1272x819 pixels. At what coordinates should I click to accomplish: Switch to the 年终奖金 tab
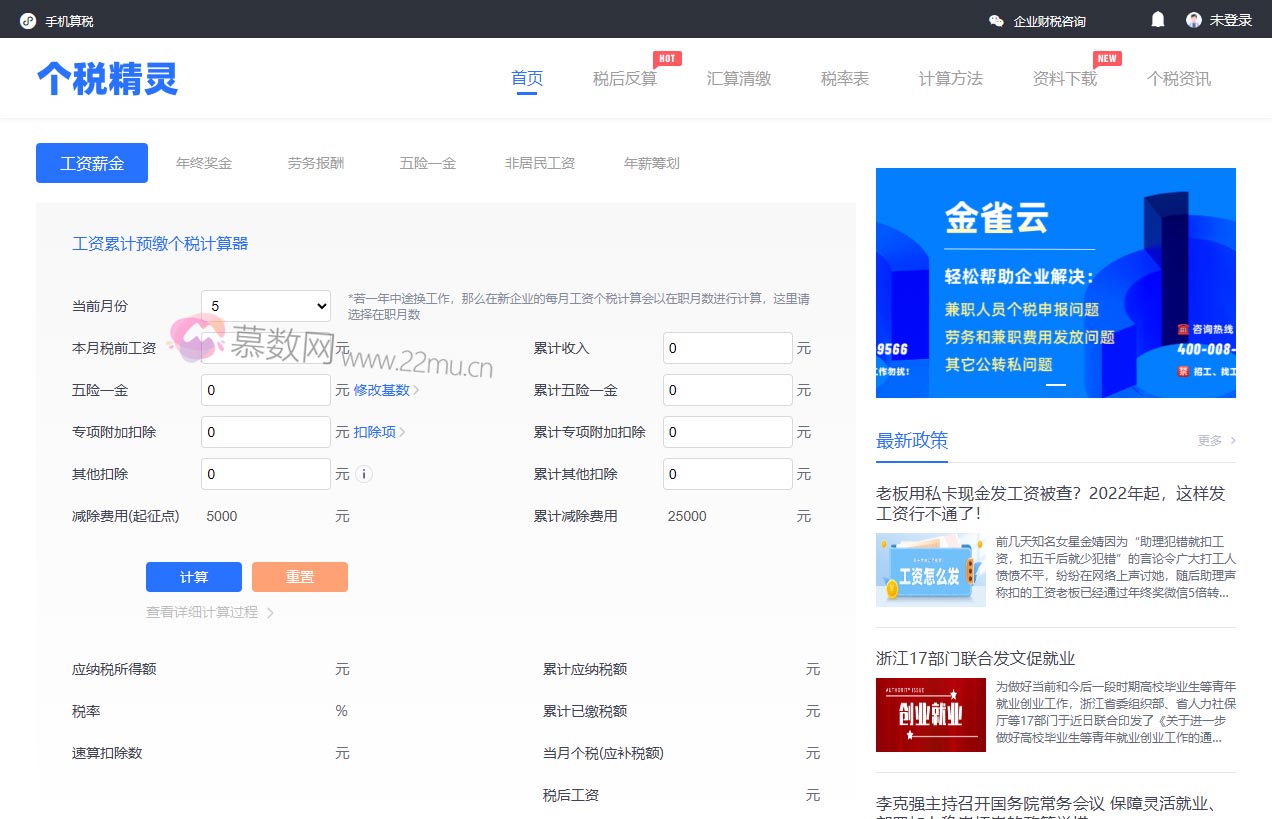click(204, 162)
